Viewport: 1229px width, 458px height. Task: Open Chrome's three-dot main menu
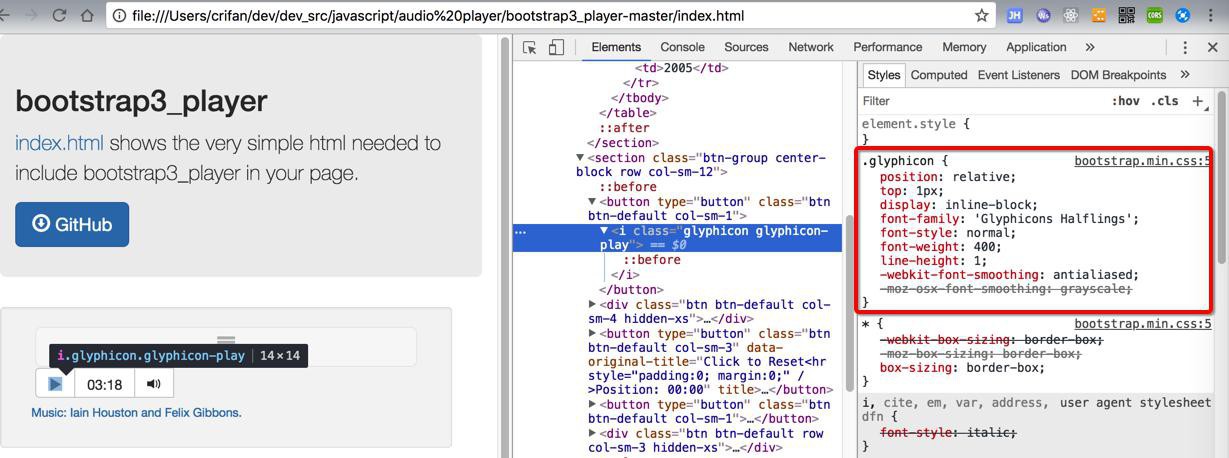[1212, 15]
